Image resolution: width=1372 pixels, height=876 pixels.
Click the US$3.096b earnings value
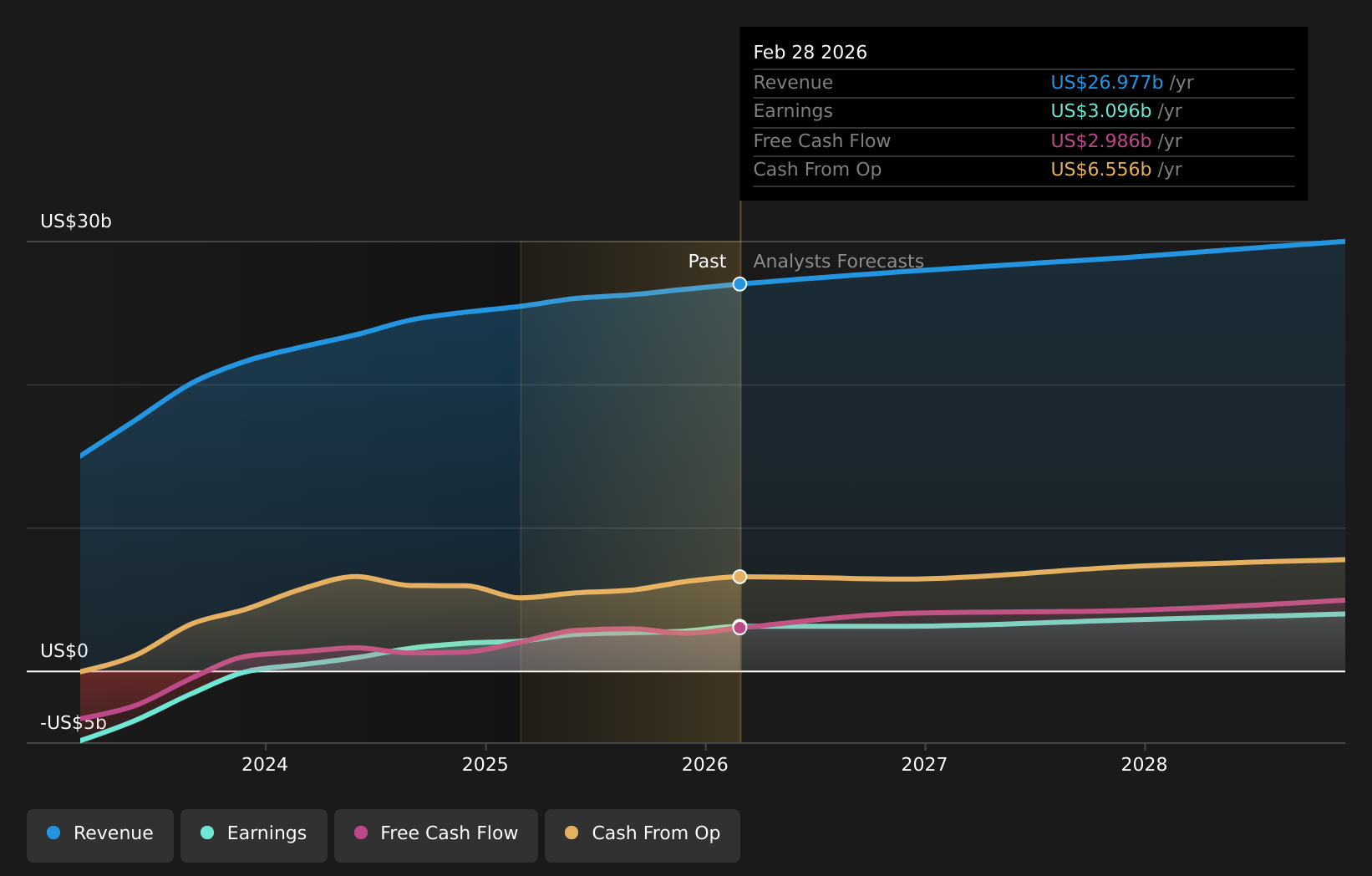pyautogui.click(x=1101, y=111)
